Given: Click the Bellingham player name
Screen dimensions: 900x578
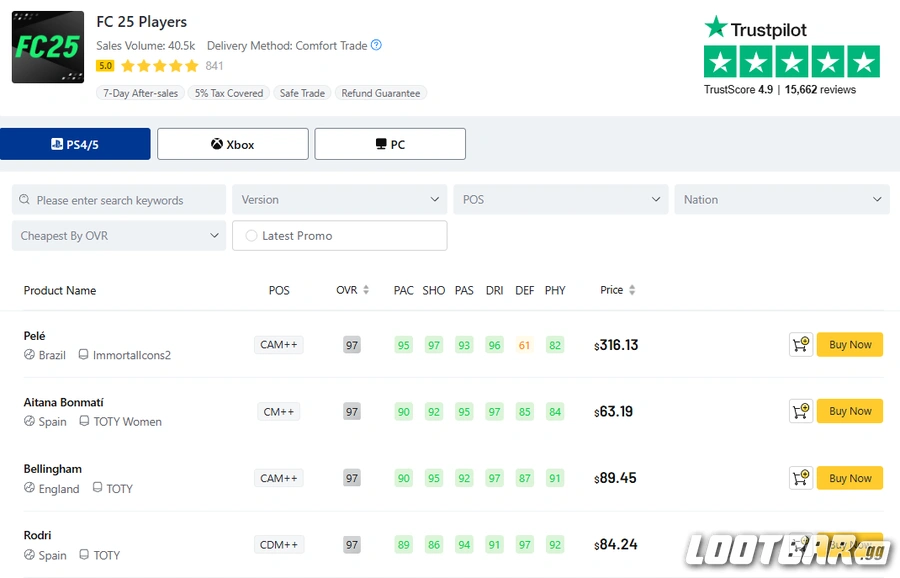Looking at the screenshot, I should [x=53, y=469].
